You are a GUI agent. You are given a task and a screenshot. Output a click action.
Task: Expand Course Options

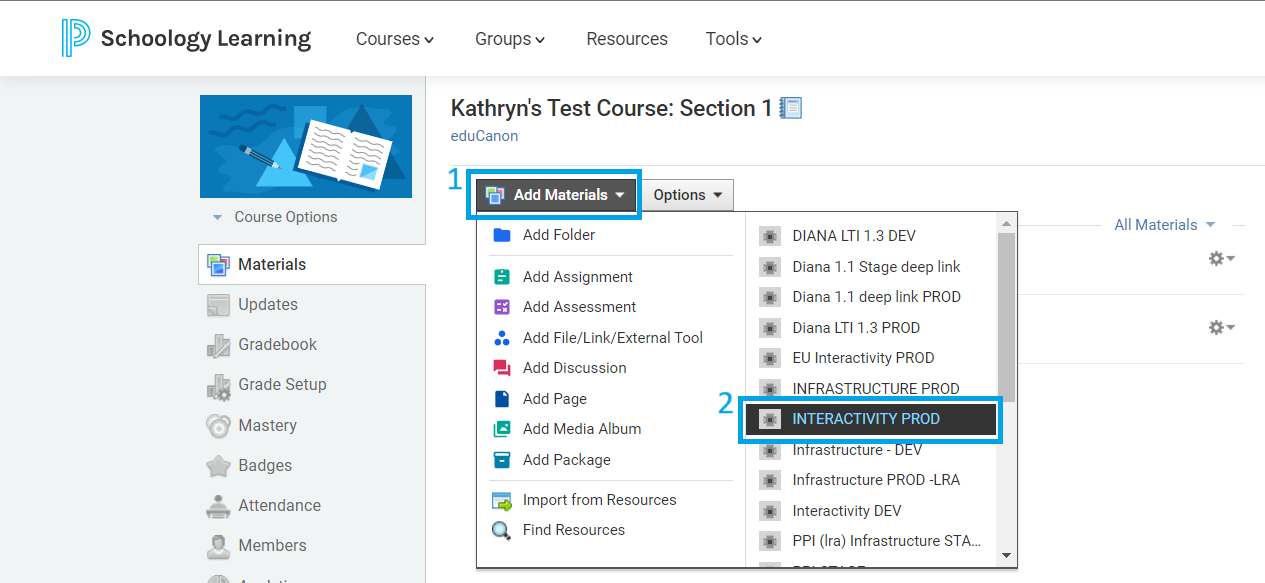coord(275,217)
